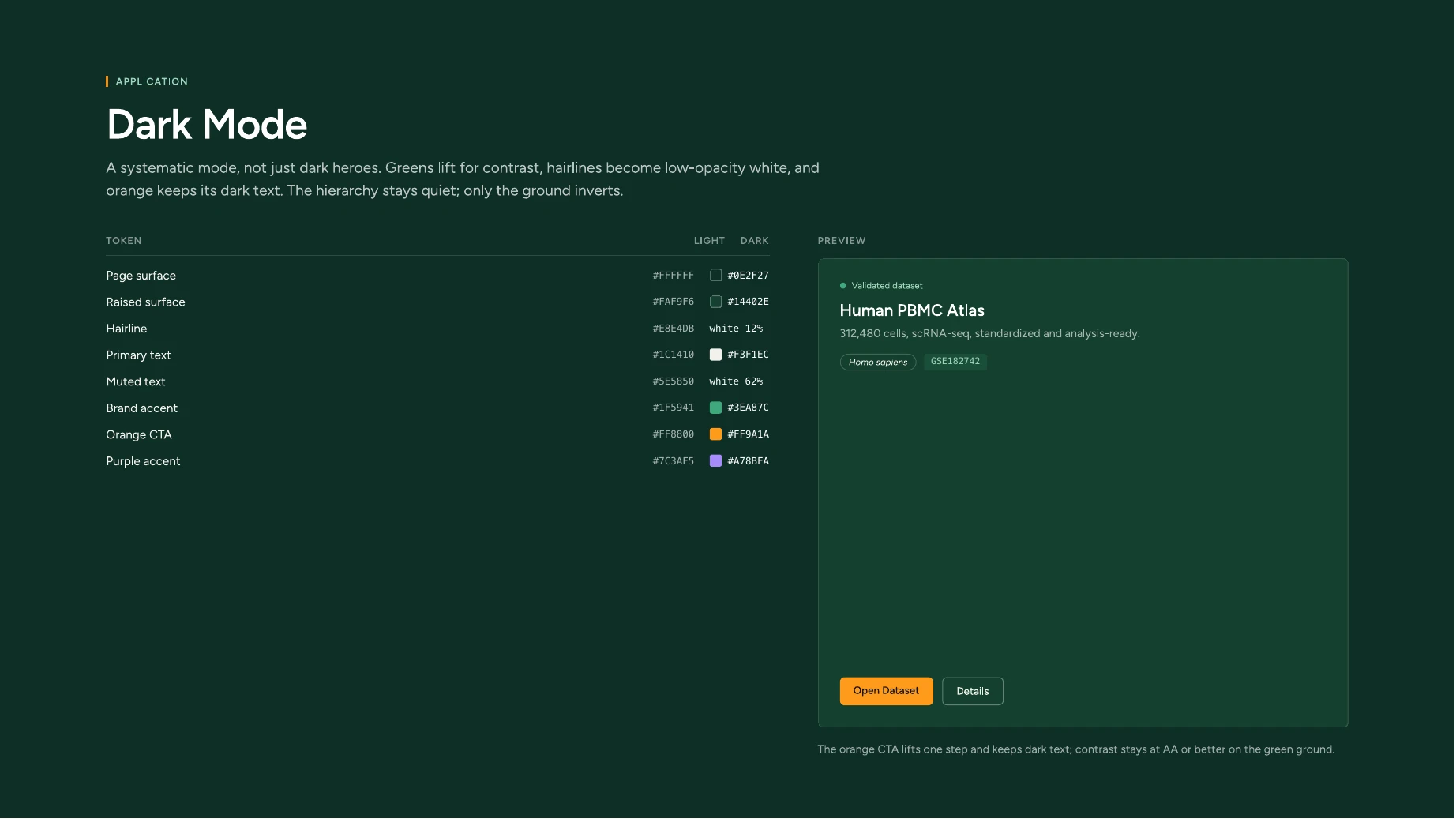Select the light value #FAF9F6
This screenshot has width=1456, height=819.
click(x=674, y=302)
